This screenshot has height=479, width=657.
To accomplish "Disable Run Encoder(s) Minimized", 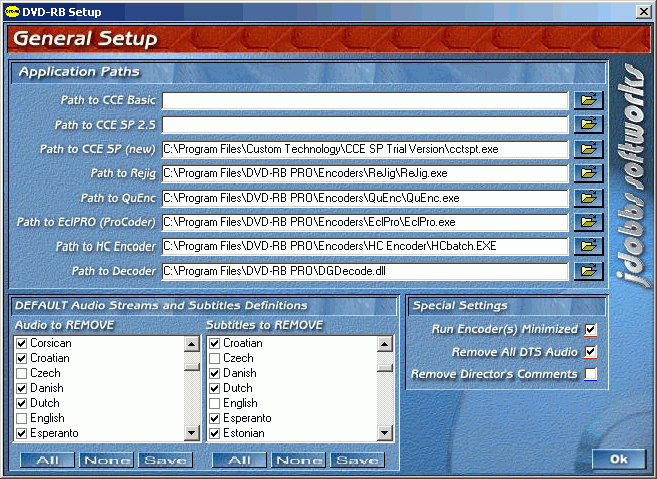I will [591, 330].
